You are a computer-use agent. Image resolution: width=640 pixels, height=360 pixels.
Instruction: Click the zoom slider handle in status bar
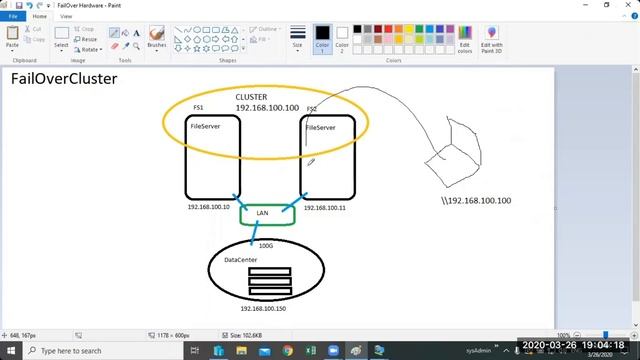click(x=606, y=335)
